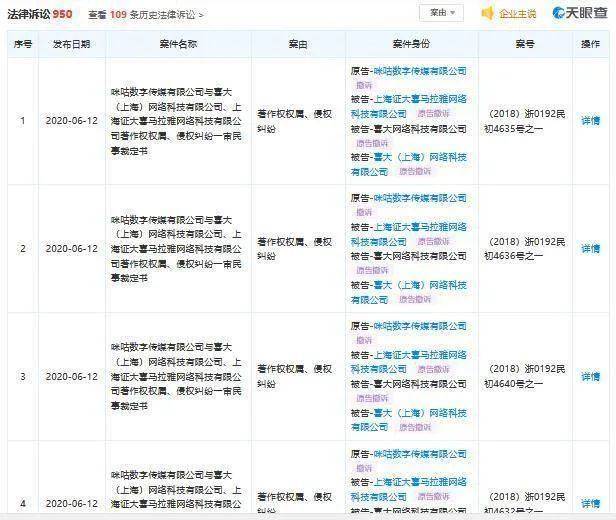Click the 撤诉 tag under row 2 plaintiff
This screenshot has width=616, height=520.
tap(364, 212)
